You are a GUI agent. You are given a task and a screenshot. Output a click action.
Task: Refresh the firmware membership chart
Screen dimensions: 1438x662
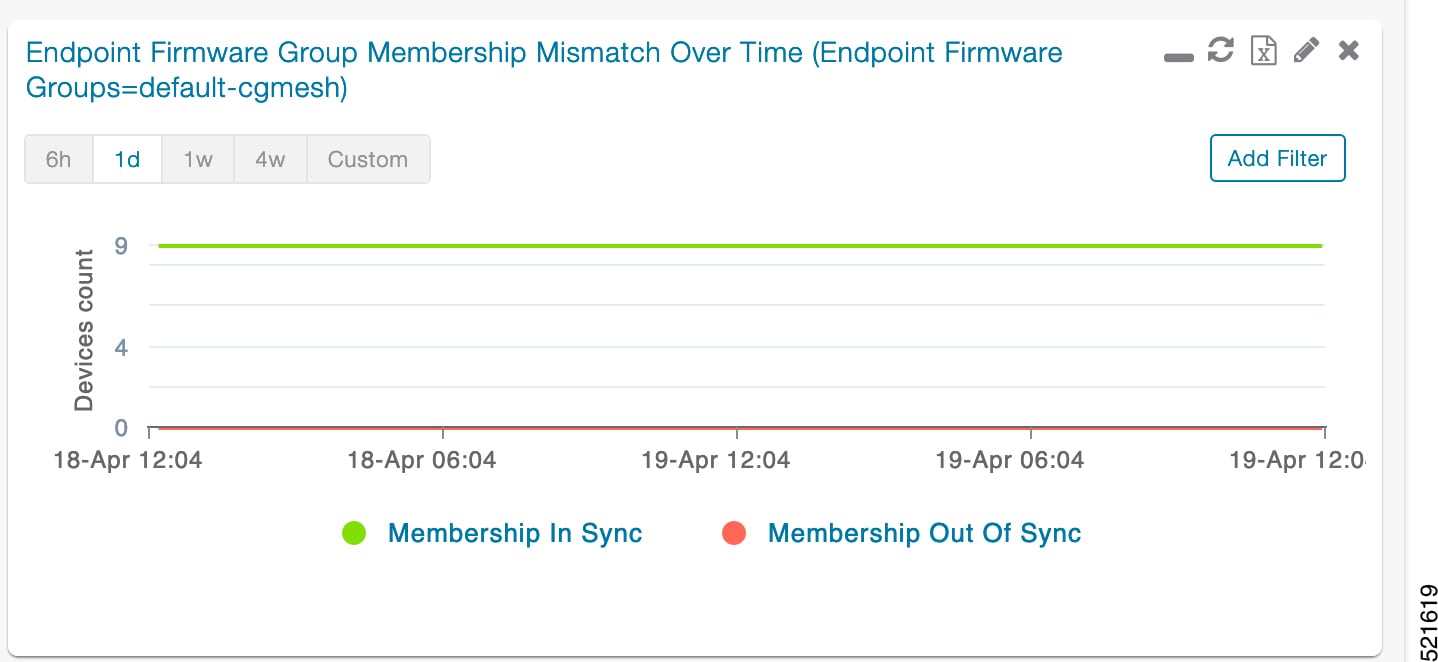pos(1220,50)
